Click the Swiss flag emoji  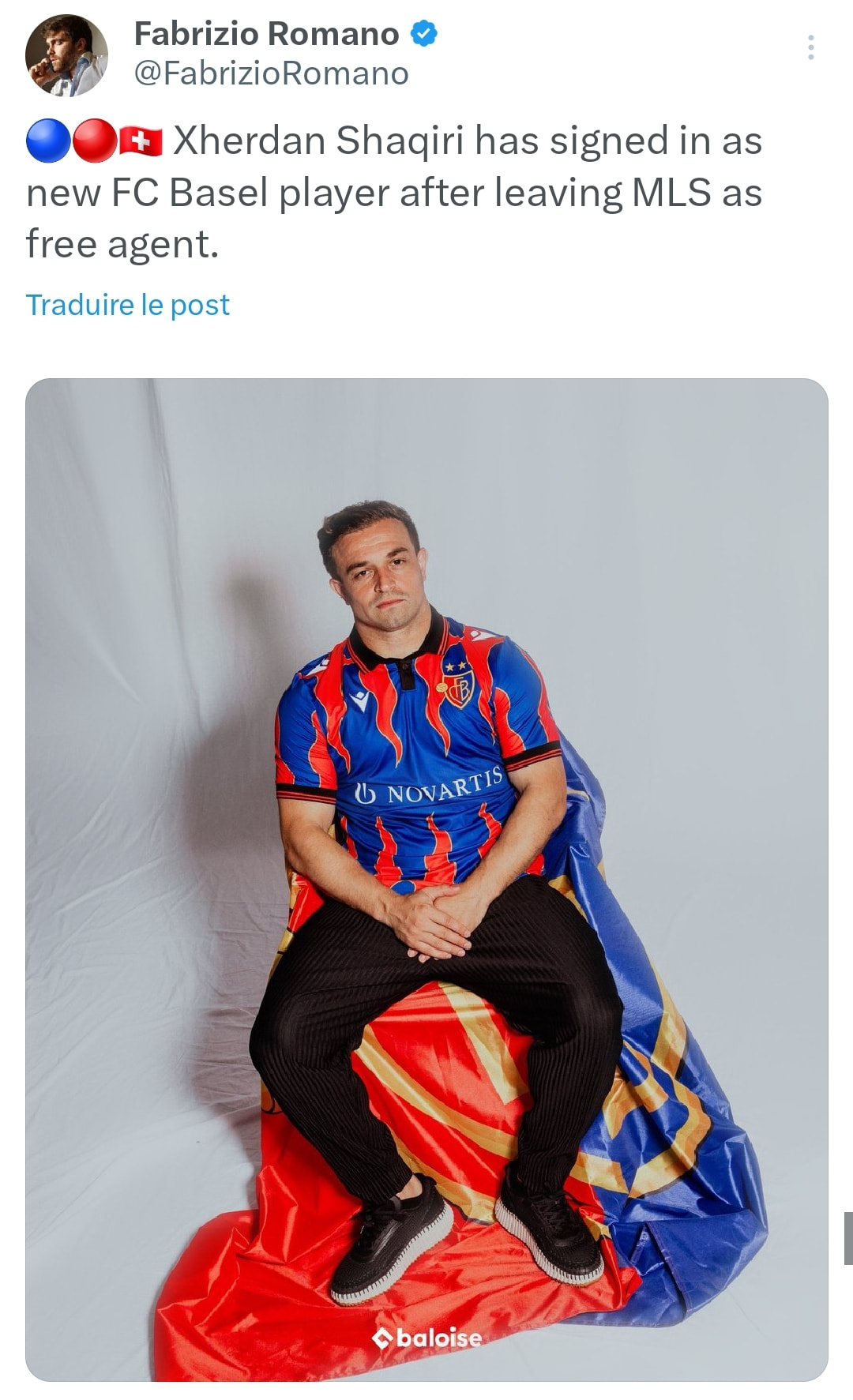(x=141, y=141)
